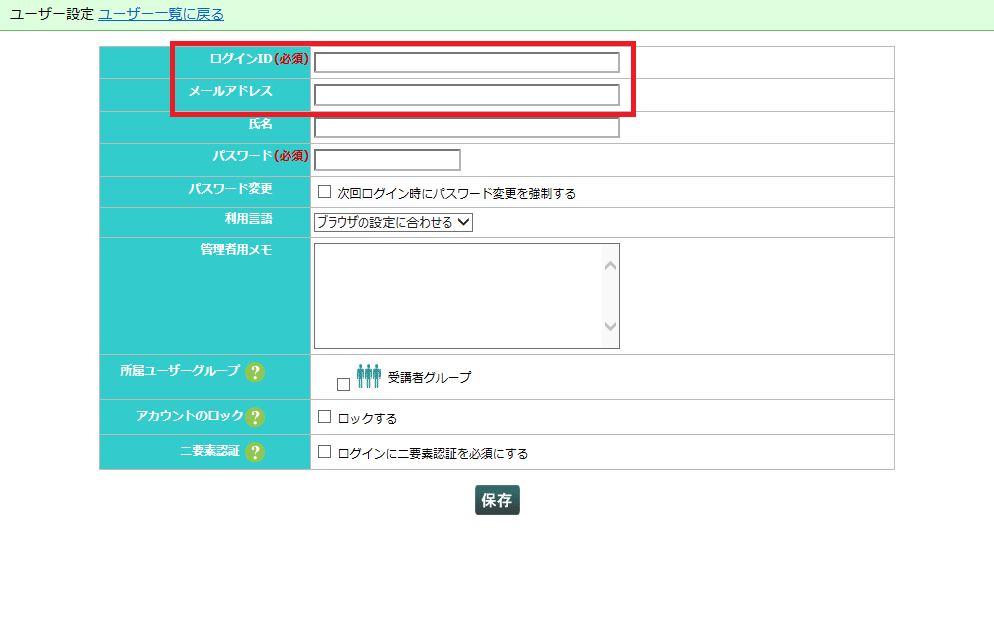Enable required two-factor authentication checkbox
The image size is (994, 628).
[x=325, y=451]
